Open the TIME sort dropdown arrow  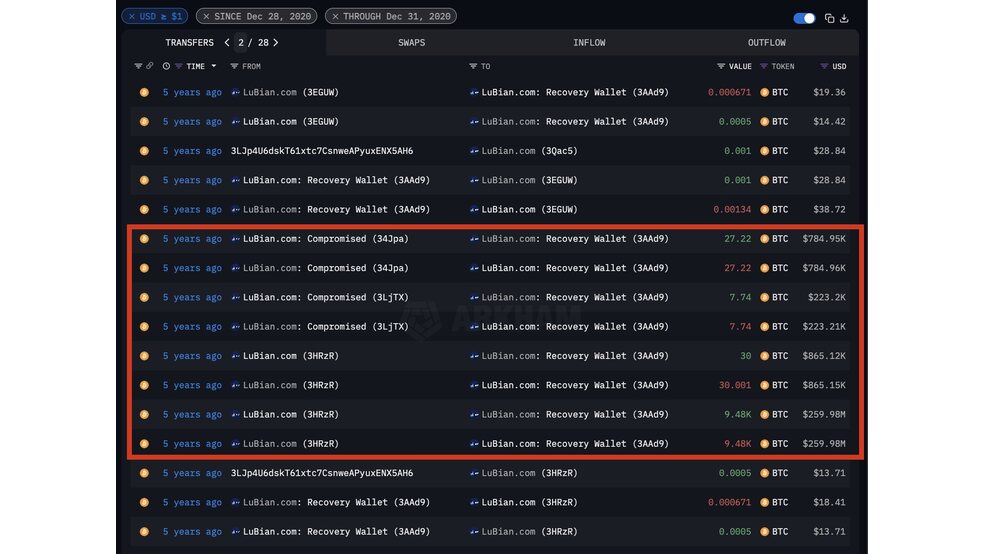point(214,66)
